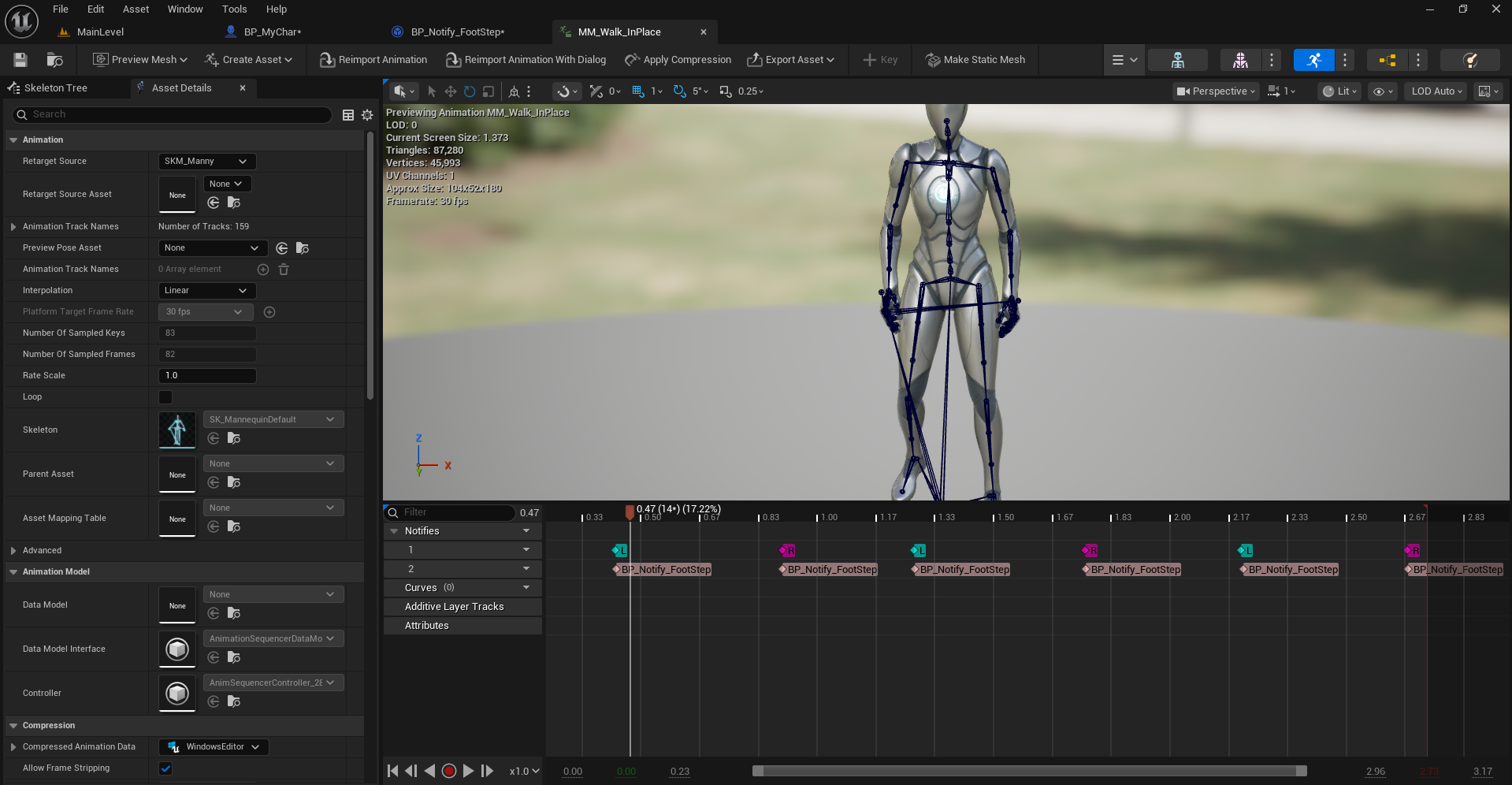The width and height of the screenshot is (1512, 785).
Task: Open details panel settings gear
Action: coord(367,115)
